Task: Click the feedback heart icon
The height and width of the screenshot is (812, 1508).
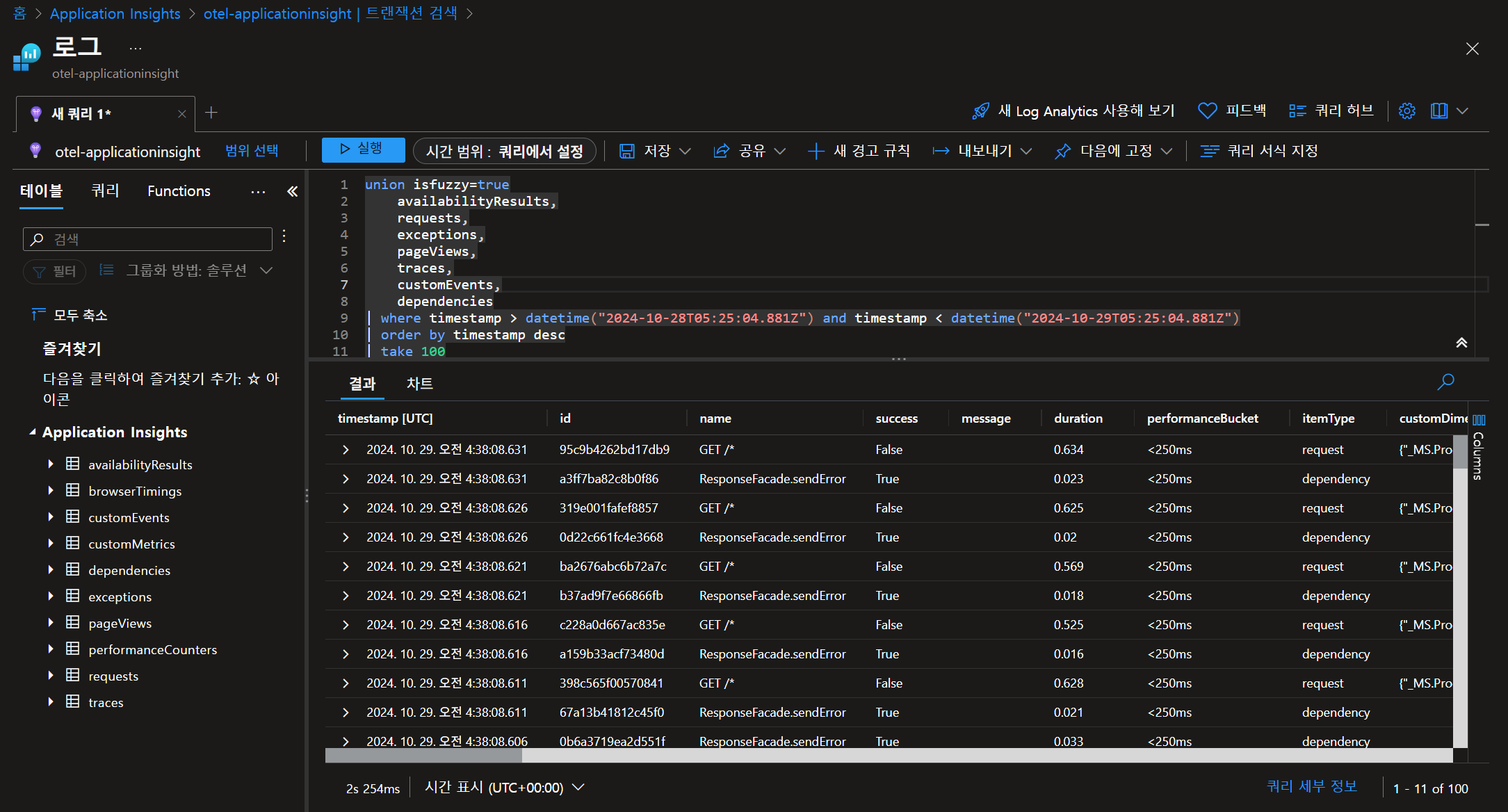Action: click(1208, 111)
